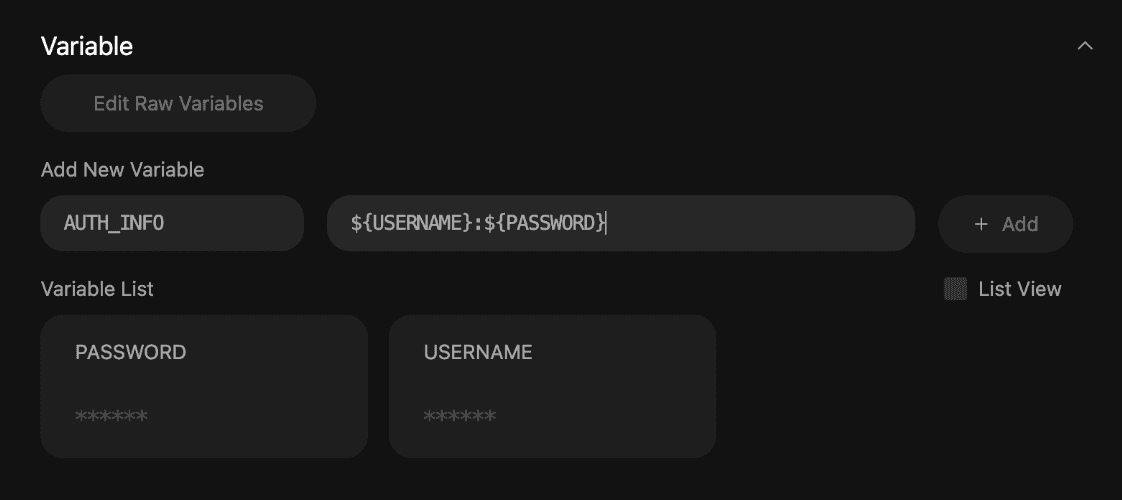The width and height of the screenshot is (1122, 500).
Task: Reveal the masked value of PASSWORD
Action: coord(111,416)
